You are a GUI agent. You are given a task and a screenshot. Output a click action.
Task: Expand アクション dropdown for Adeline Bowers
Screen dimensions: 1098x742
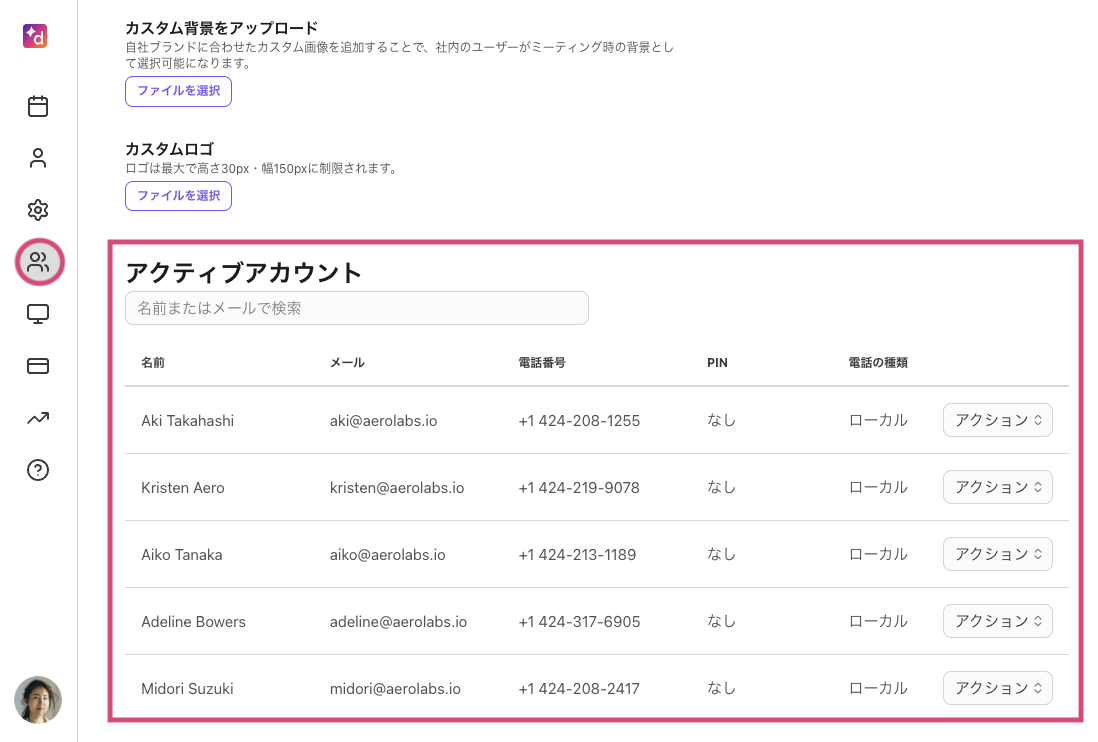click(997, 621)
